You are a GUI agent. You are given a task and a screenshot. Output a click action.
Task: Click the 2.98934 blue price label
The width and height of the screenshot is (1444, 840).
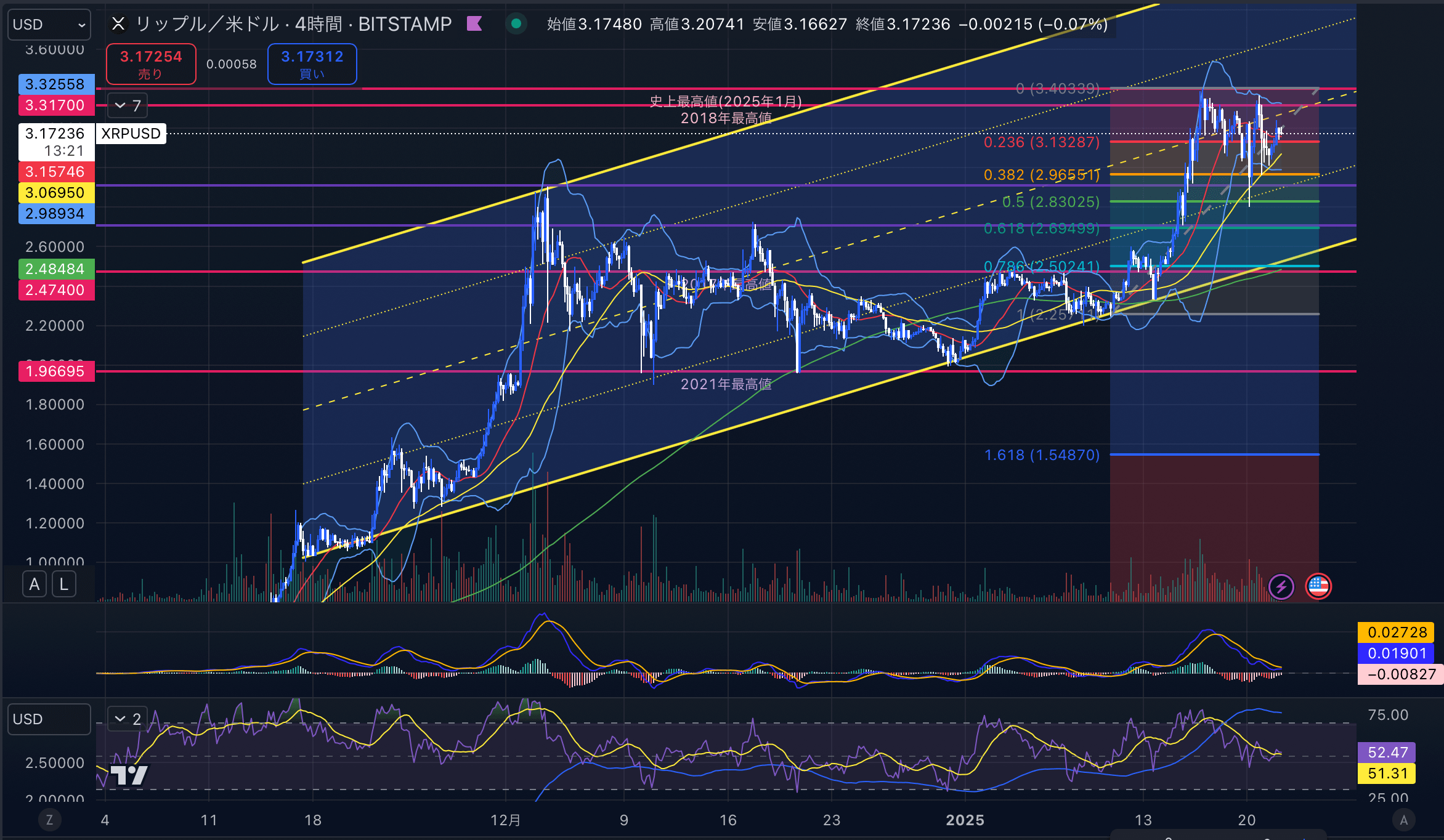[55, 214]
